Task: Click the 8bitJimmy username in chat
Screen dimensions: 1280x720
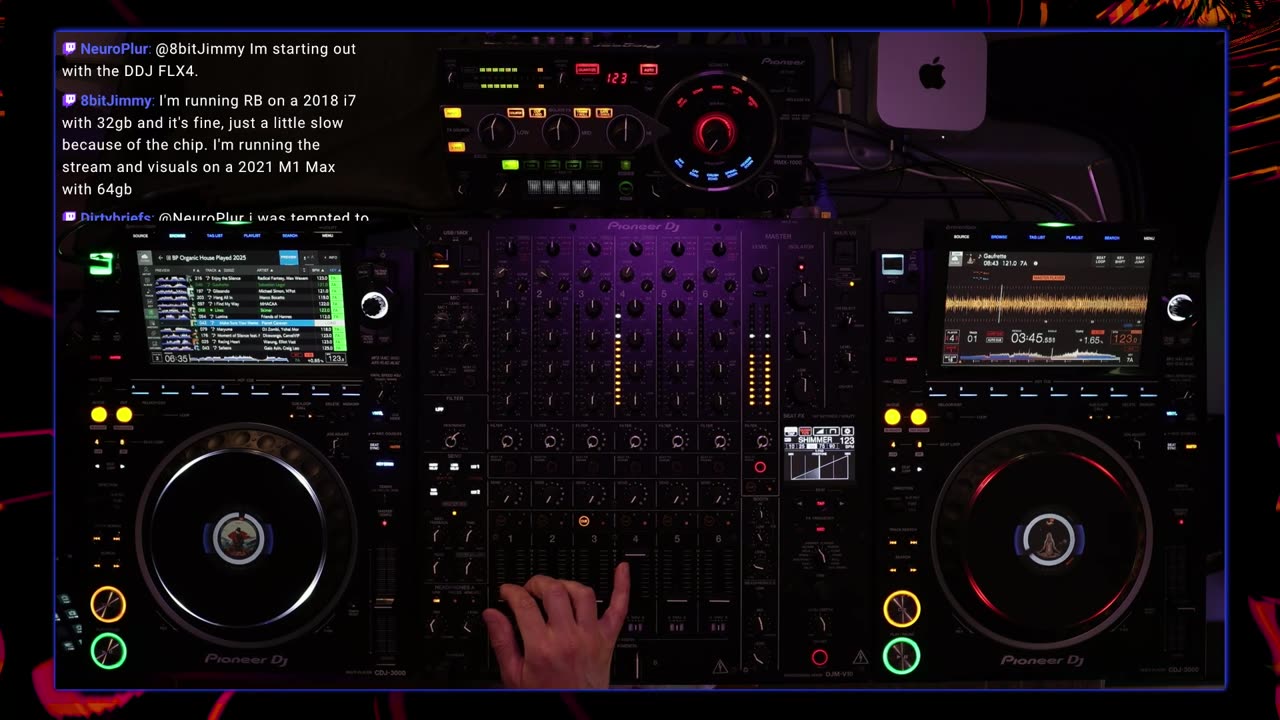Action: (116, 101)
